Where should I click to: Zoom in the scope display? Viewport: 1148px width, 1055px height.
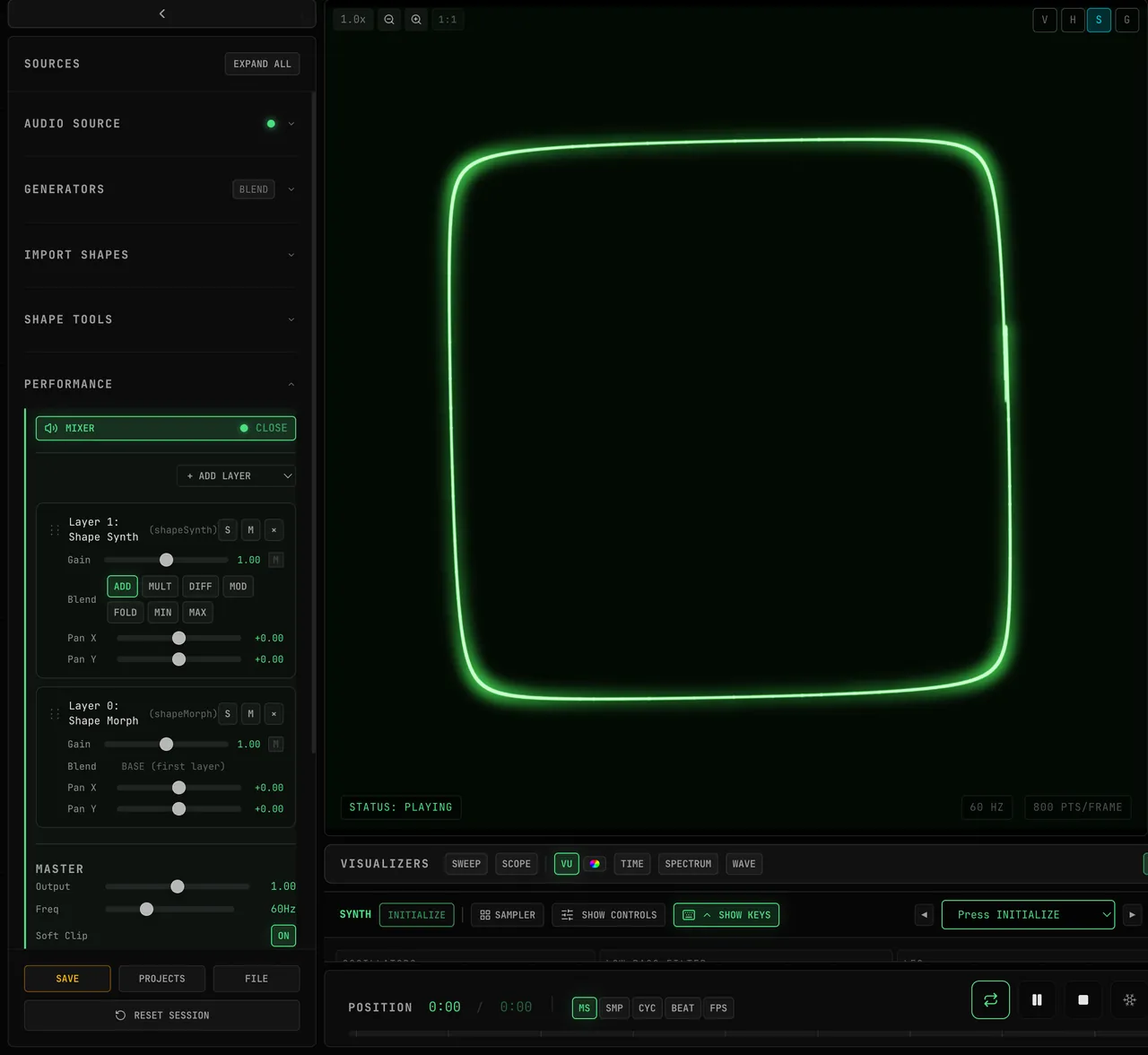coord(416,19)
